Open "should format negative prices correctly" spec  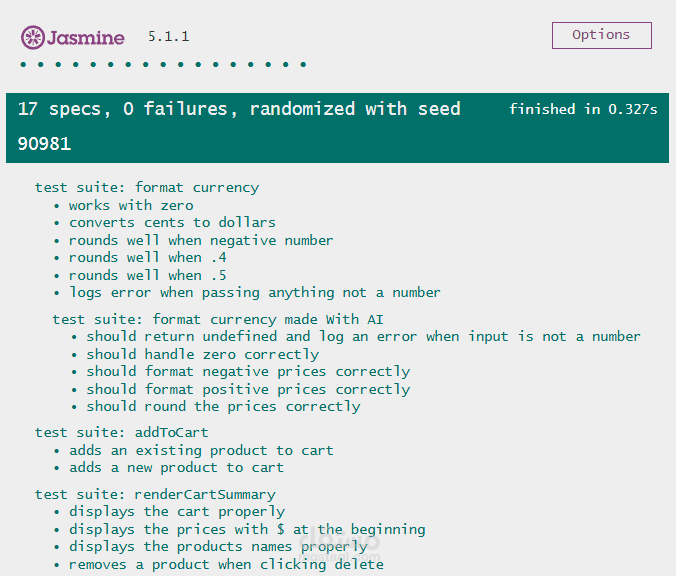click(248, 372)
